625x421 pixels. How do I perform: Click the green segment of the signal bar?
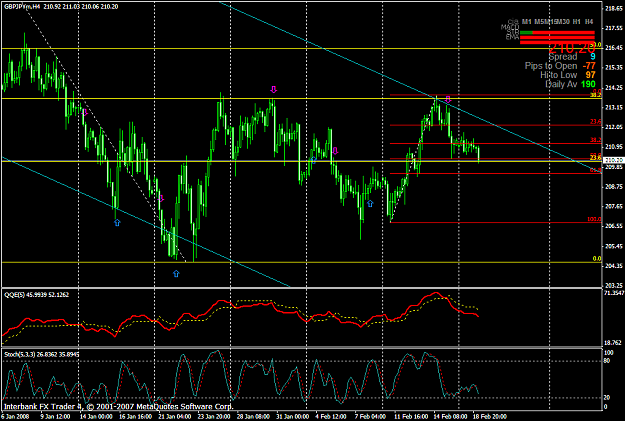click(527, 33)
